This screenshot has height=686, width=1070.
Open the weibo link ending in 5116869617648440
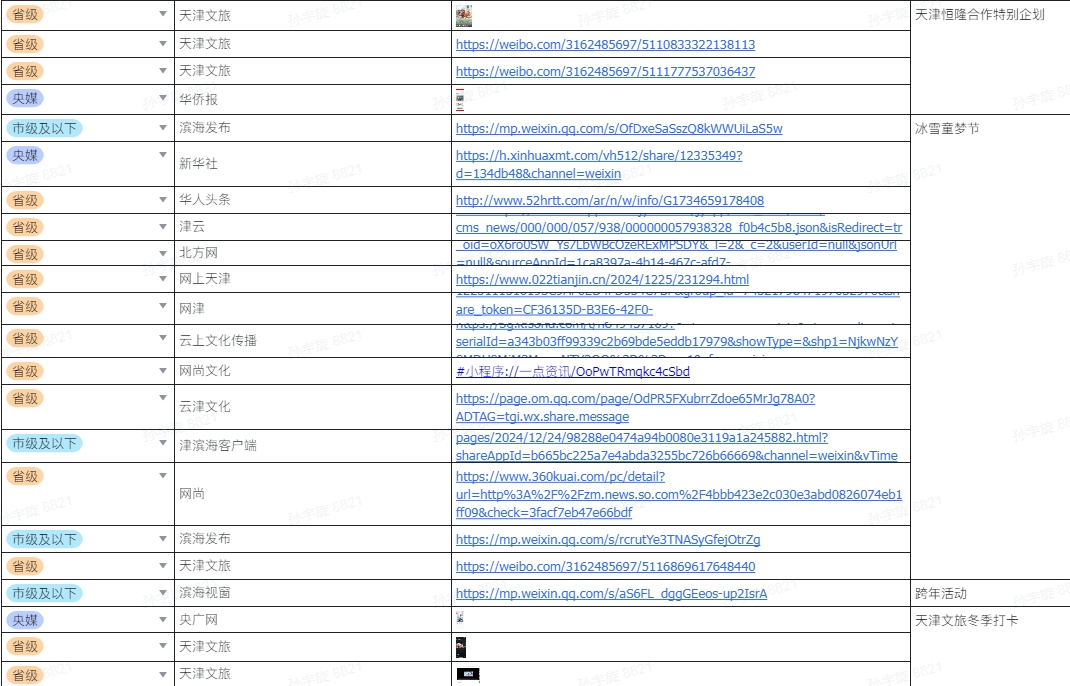pos(605,567)
